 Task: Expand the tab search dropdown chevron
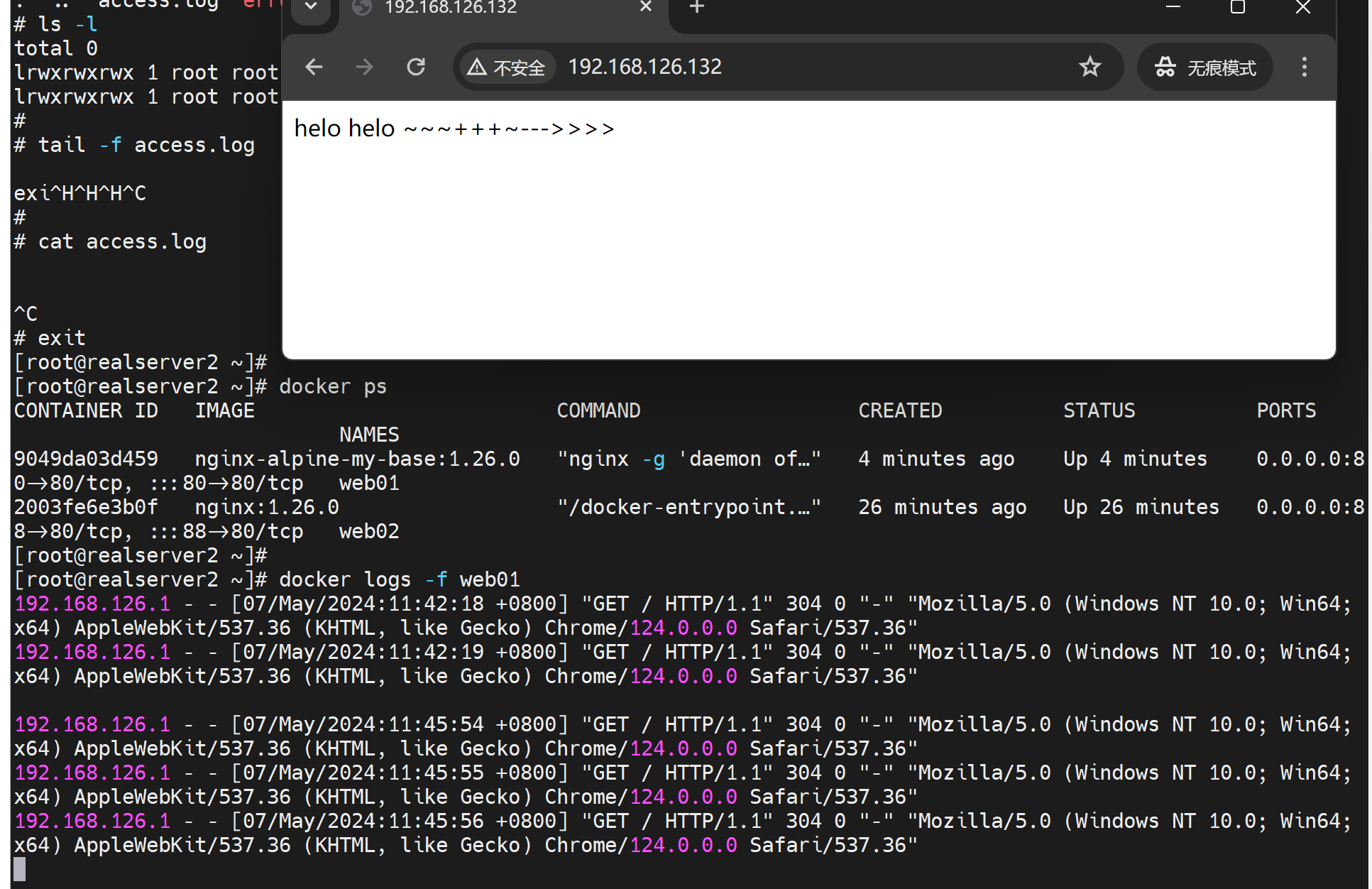[311, 7]
